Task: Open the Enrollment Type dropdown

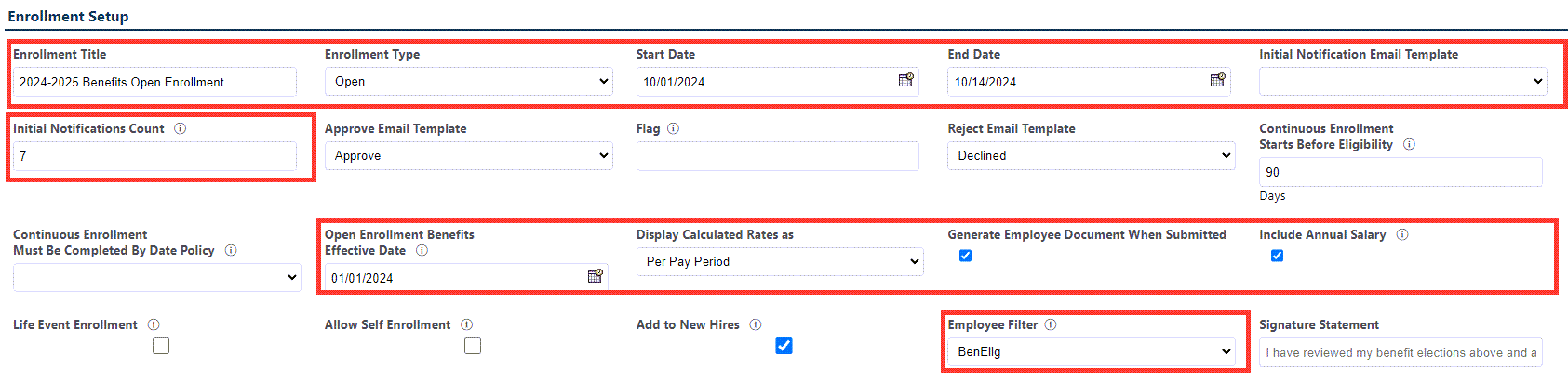Action: pos(469,82)
